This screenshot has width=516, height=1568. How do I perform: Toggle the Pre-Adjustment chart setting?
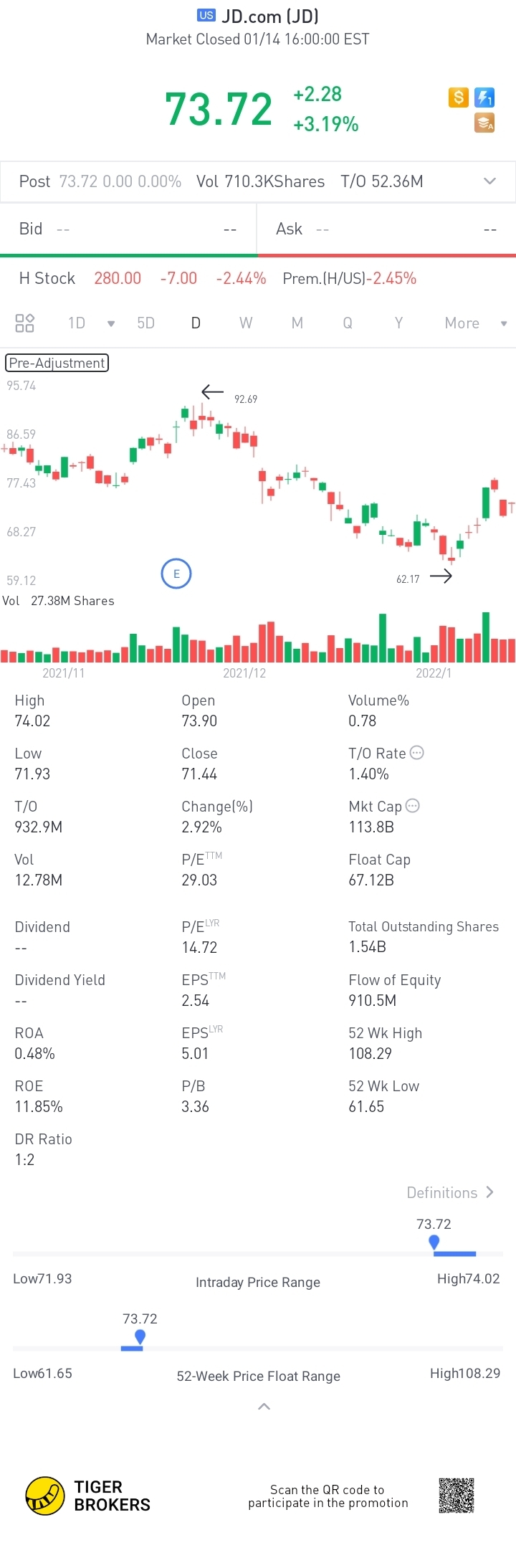pyautogui.click(x=57, y=363)
